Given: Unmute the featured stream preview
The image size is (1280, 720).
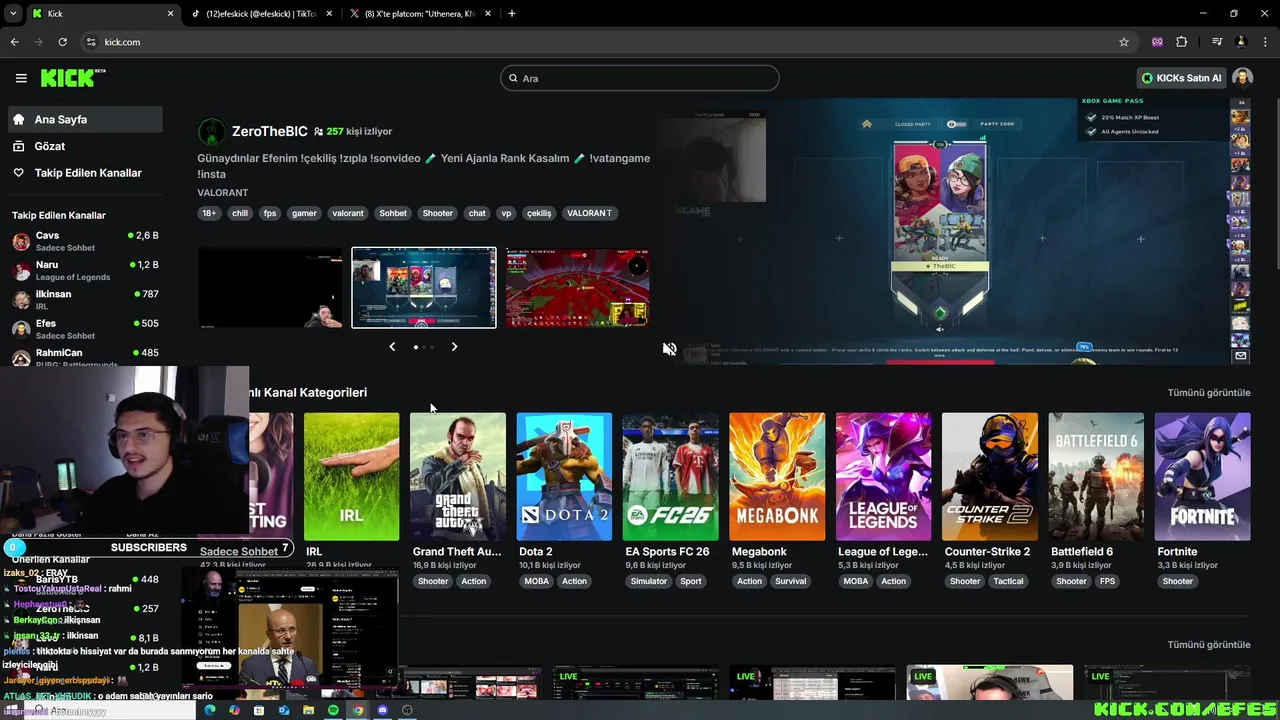Looking at the screenshot, I should click(669, 349).
